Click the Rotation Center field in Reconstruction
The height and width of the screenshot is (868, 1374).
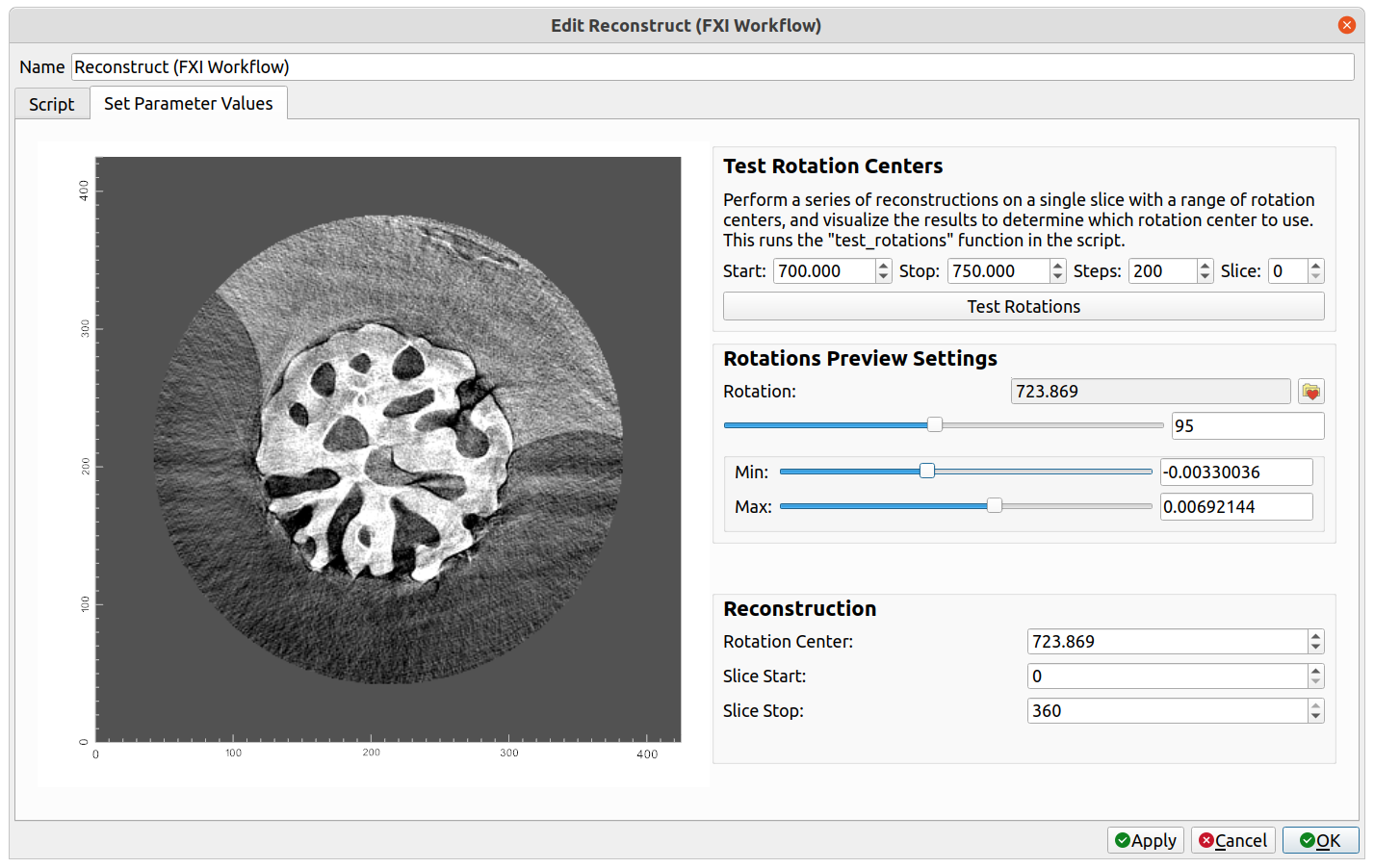1167,642
